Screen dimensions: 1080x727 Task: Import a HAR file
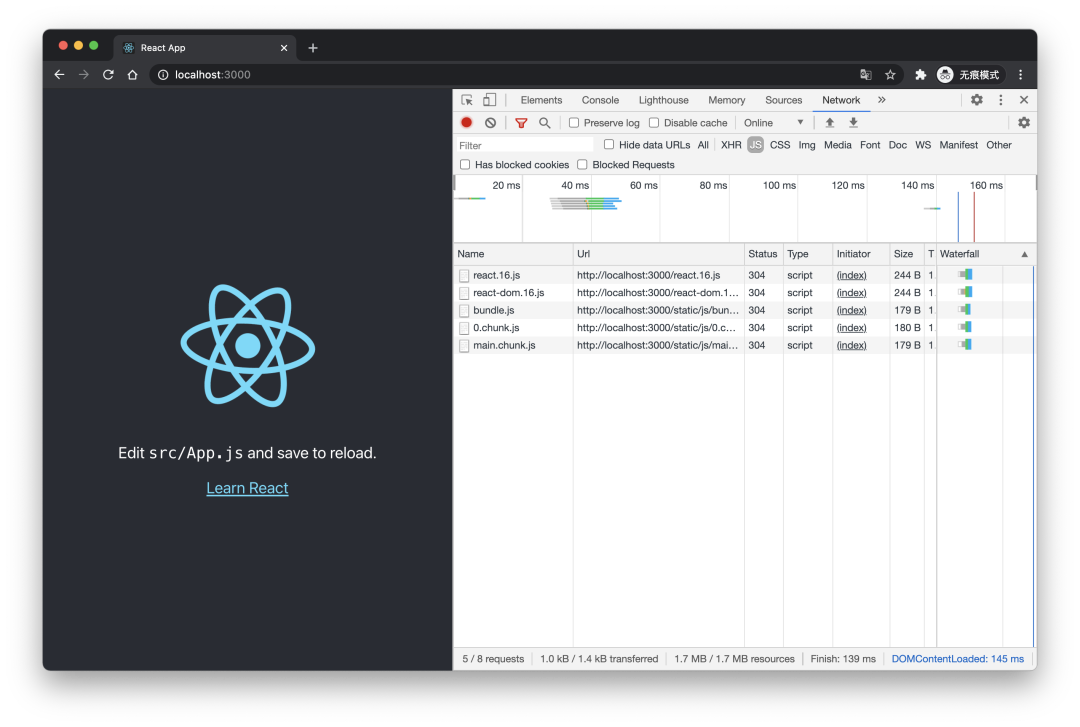click(829, 123)
